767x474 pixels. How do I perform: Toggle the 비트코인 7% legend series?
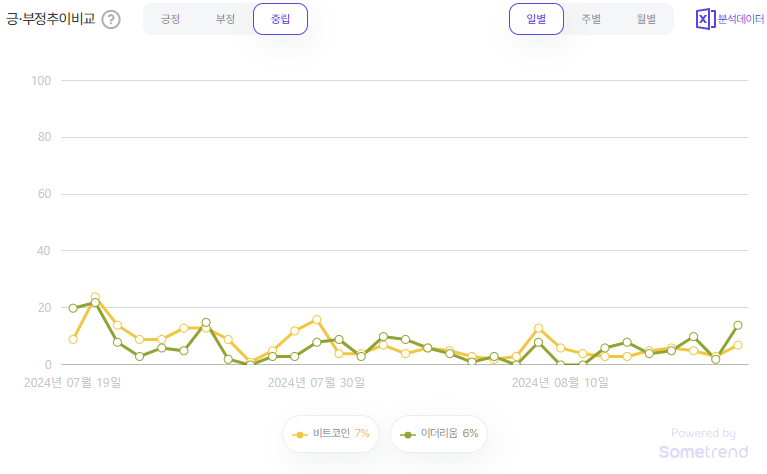tap(331, 434)
